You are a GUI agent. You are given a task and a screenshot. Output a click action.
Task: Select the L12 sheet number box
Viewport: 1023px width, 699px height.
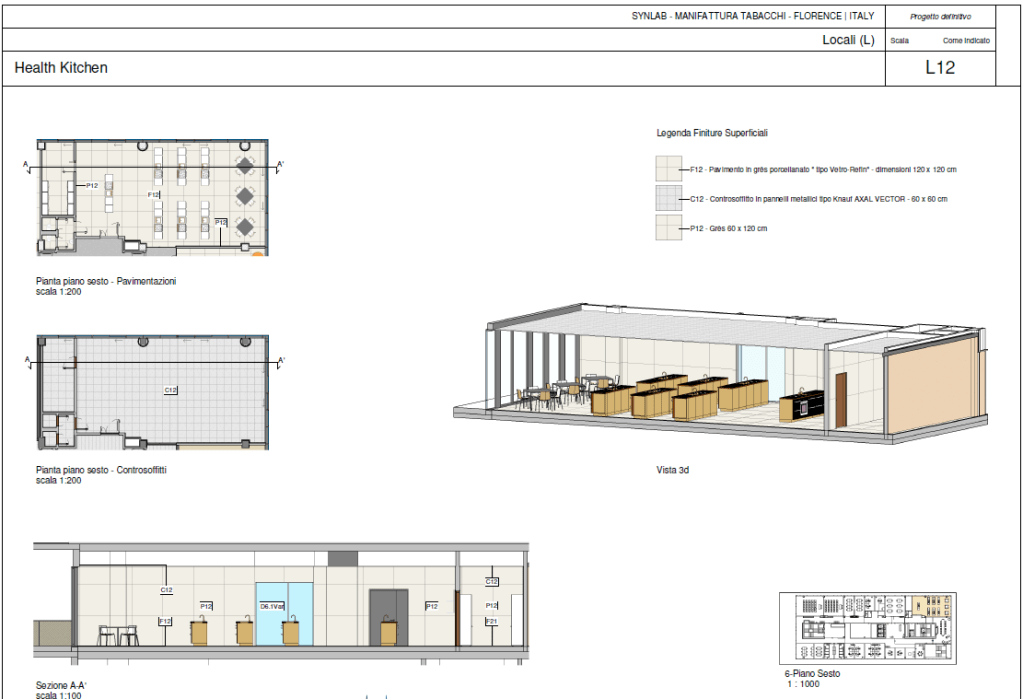tap(940, 68)
